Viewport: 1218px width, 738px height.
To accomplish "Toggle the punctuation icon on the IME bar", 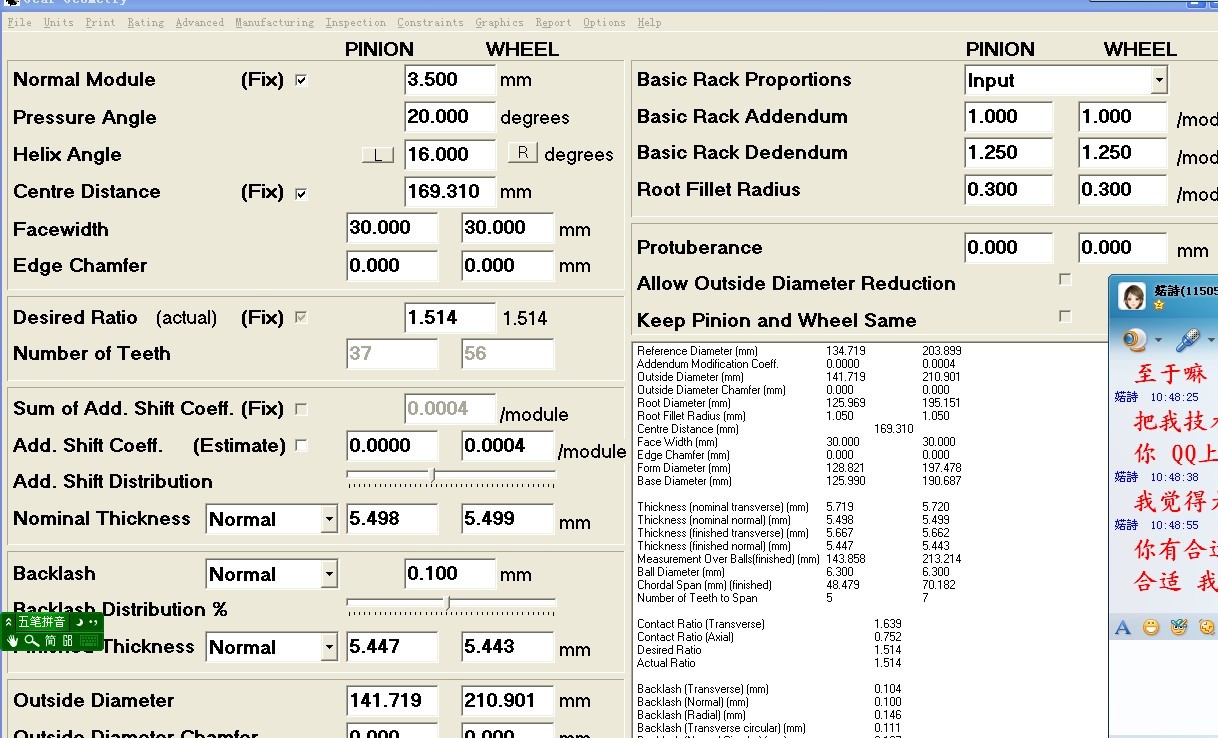I will 92,622.
